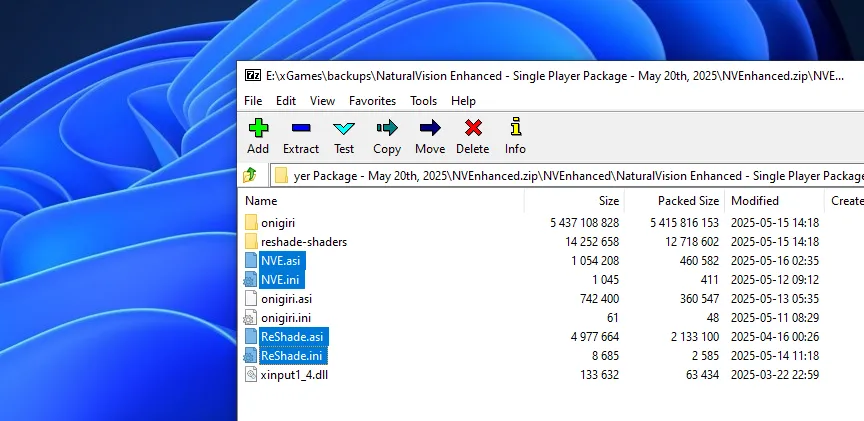This screenshot has width=864, height=421.
Task: Open the File menu
Action: pyautogui.click(x=253, y=101)
